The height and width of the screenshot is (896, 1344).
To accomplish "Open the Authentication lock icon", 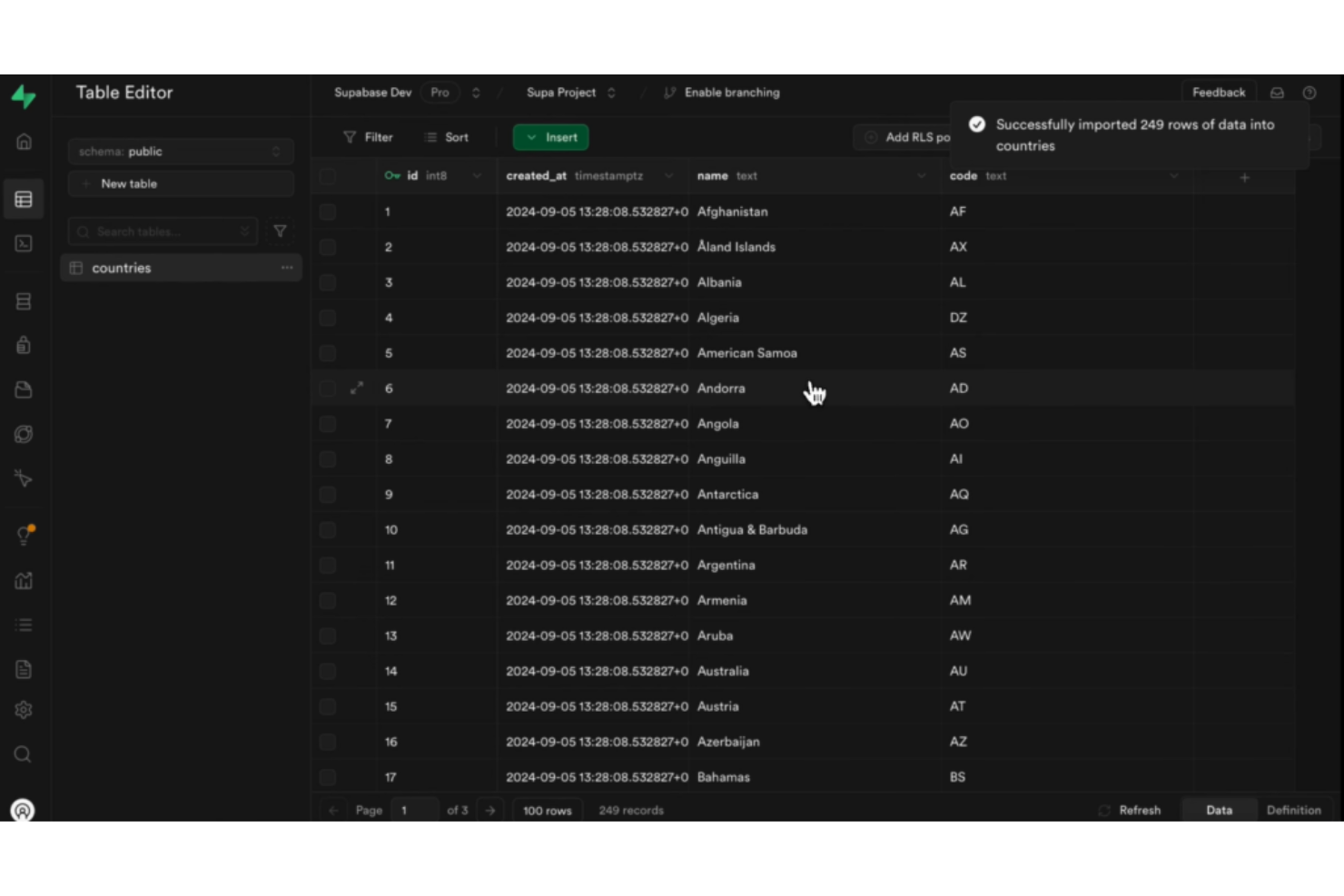I will [24, 345].
